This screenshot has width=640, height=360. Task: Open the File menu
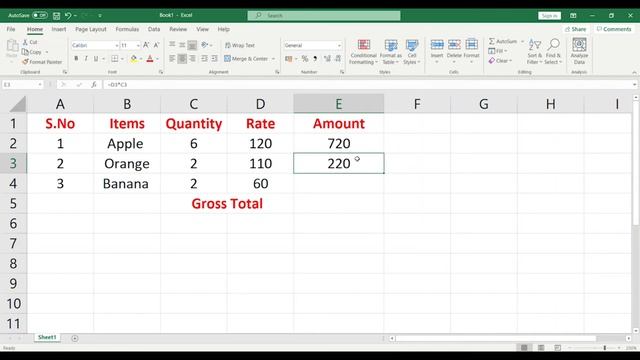click(11, 29)
